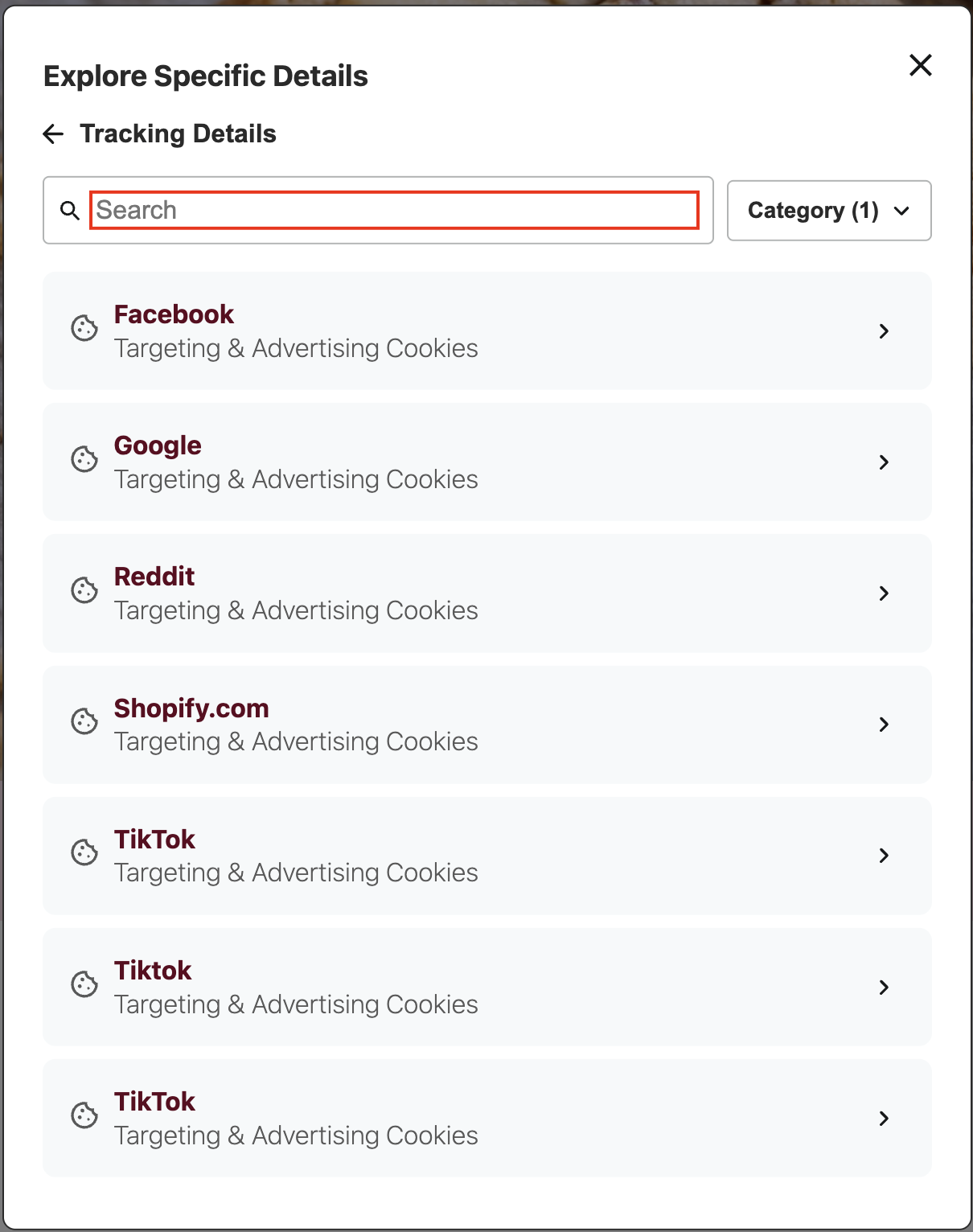This screenshot has width=973, height=1232.
Task: Click the Tracking Details heading
Action: 178,133
